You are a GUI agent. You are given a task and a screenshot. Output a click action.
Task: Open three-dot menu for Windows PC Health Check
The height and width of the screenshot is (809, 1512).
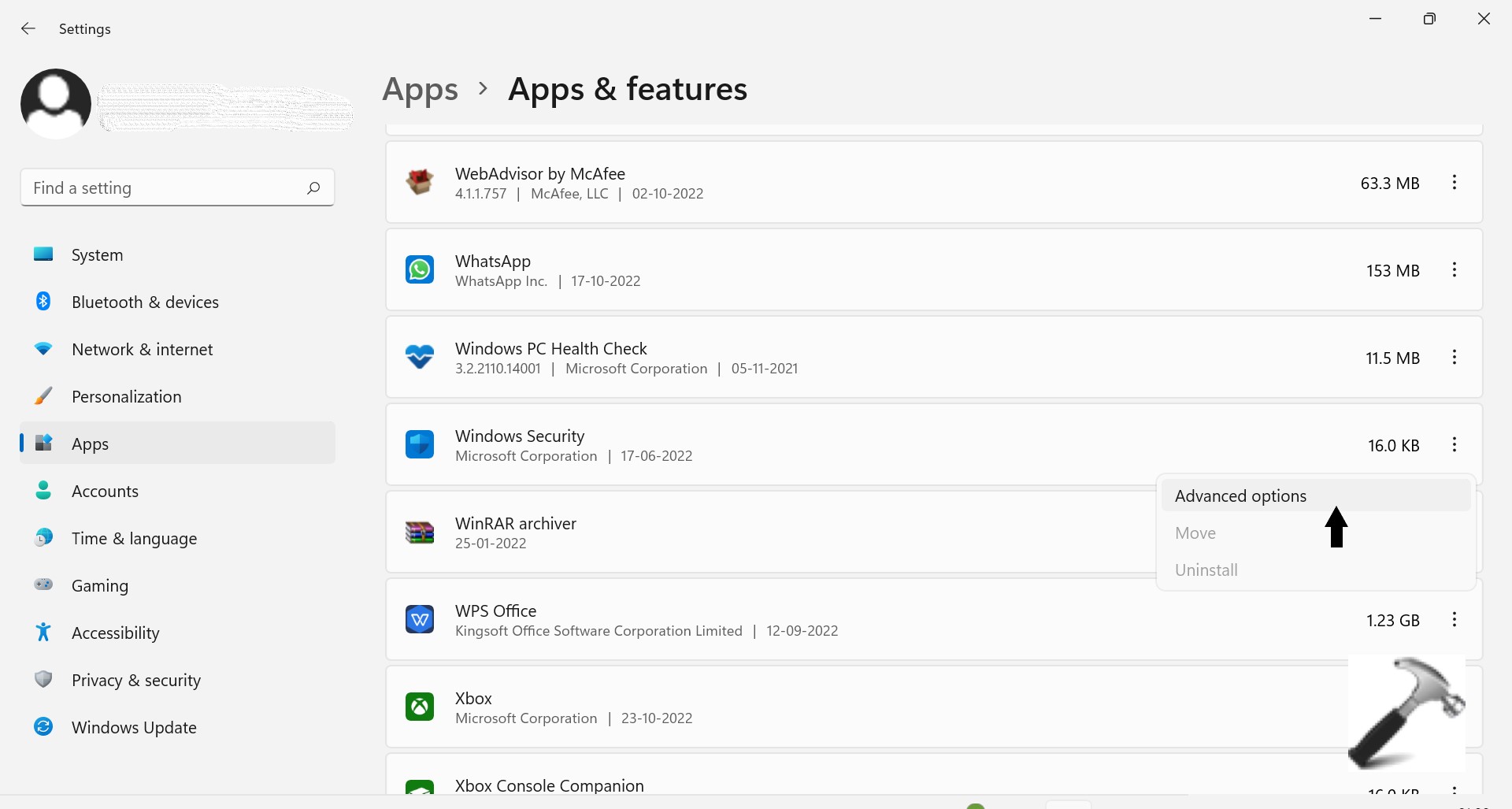1454,358
